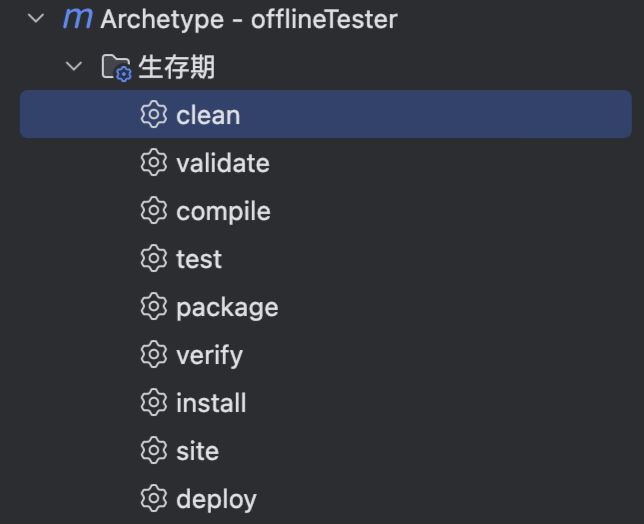The width and height of the screenshot is (644, 524).
Task: Click the Maven 'm' project icon
Action: click(77, 19)
